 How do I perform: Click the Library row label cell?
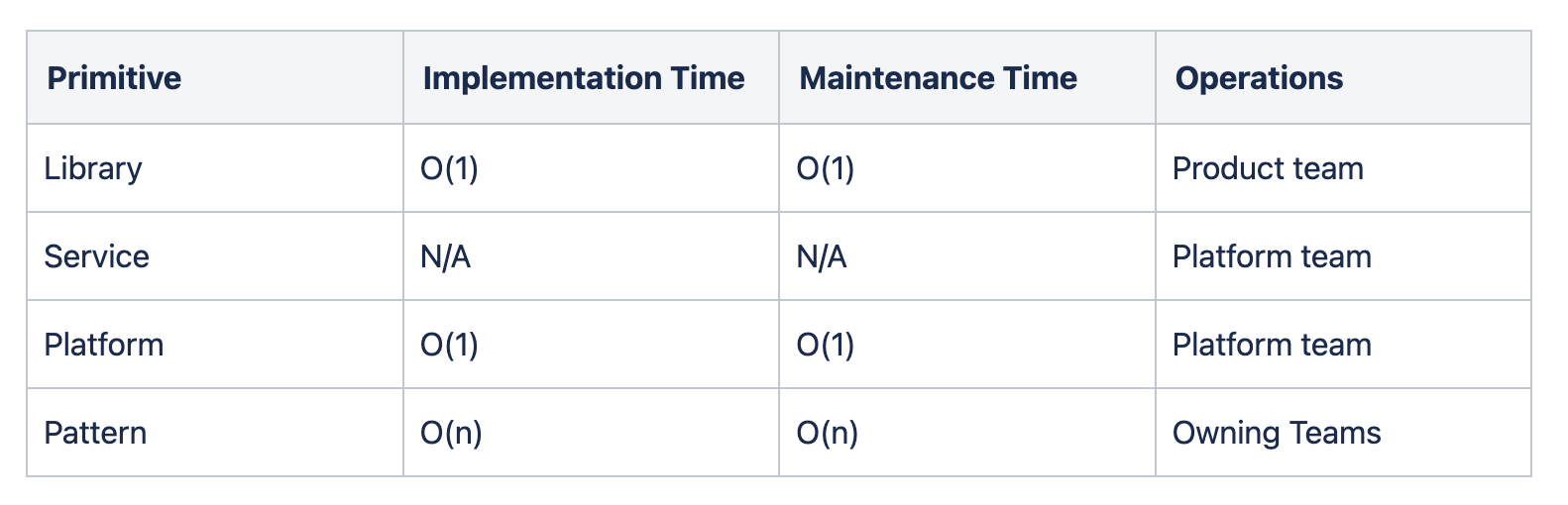[93, 168]
